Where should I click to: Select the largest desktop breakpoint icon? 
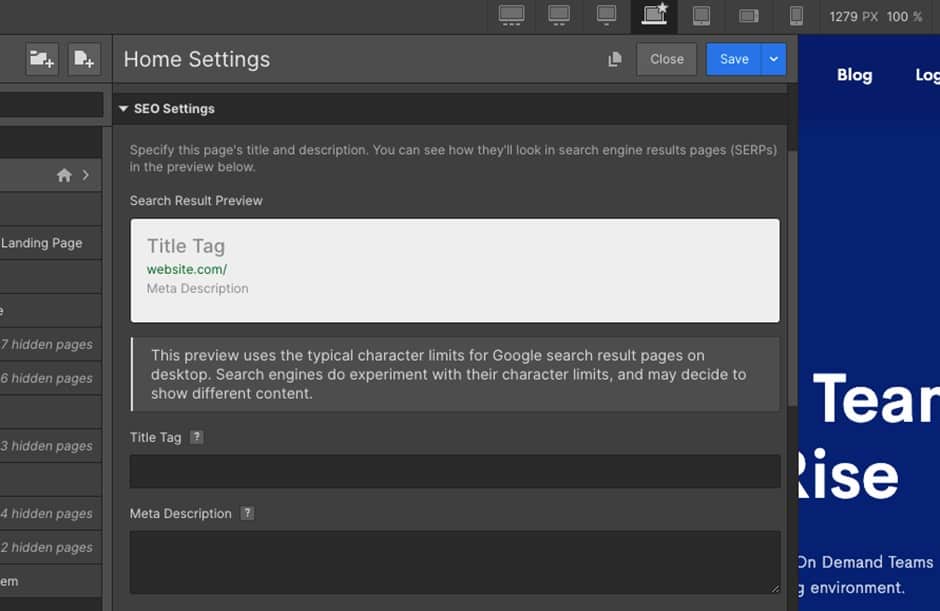click(x=511, y=15)
